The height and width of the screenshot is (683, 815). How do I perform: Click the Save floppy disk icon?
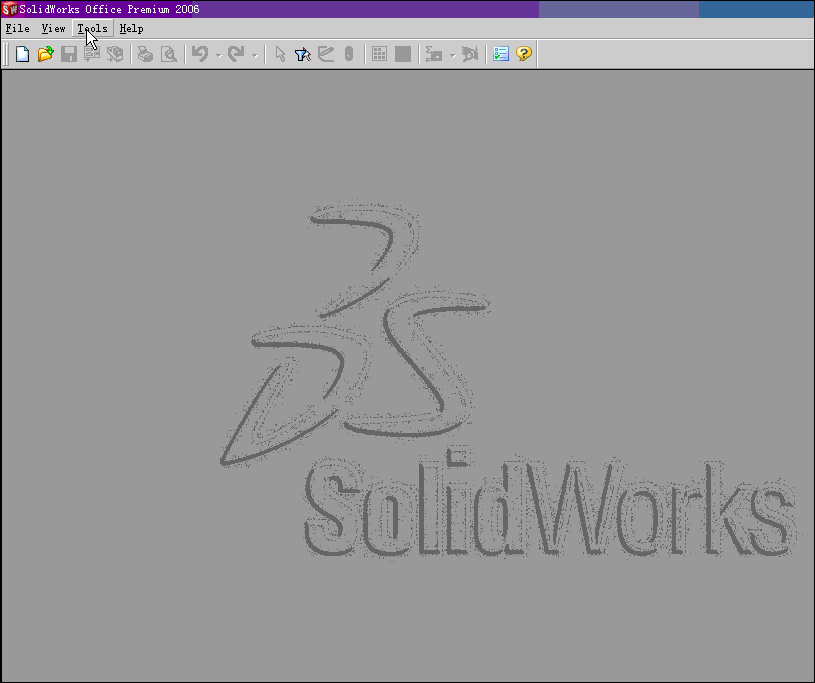(69, 54)
